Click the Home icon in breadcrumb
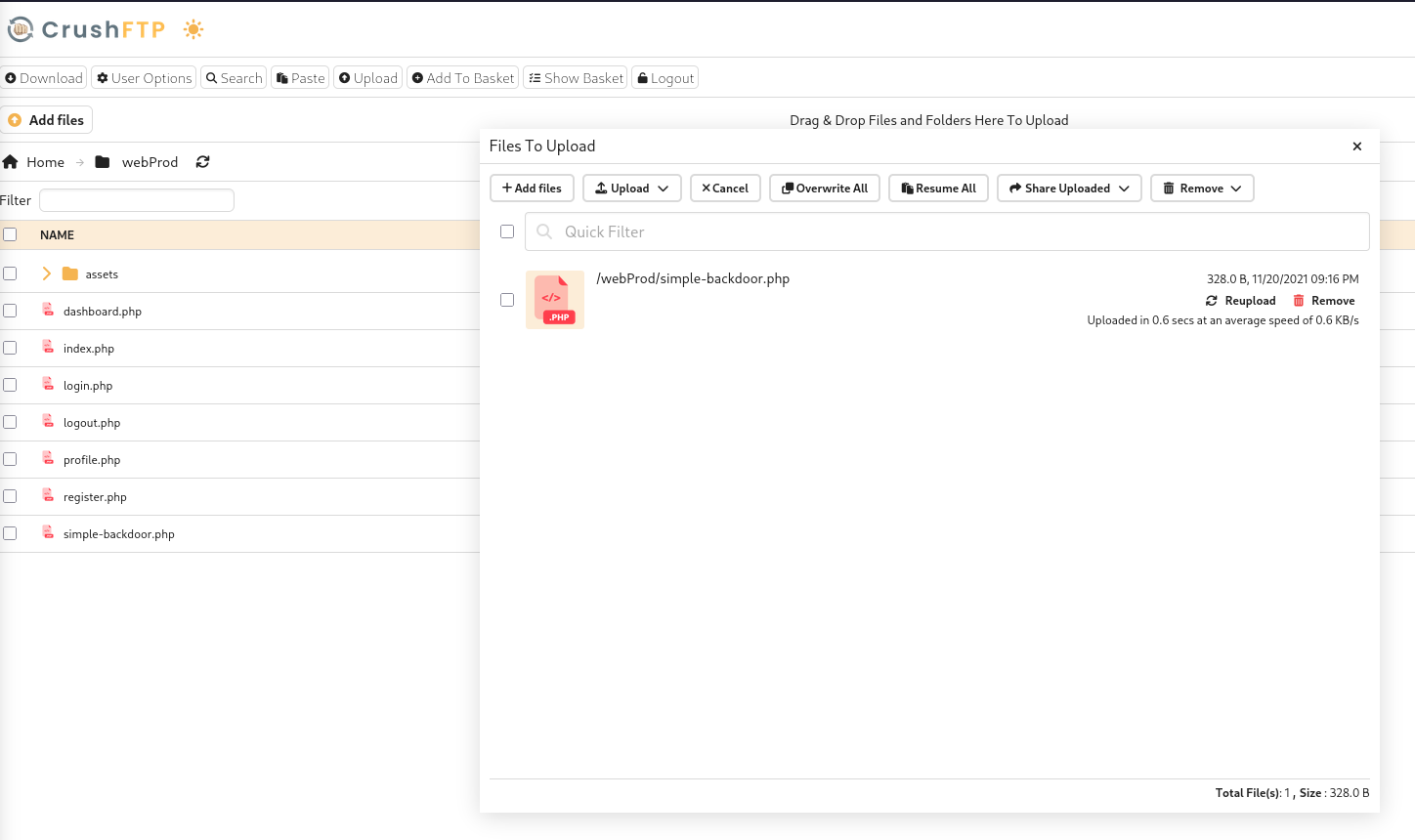The width and height of the screenshot is (1415, 840). pos(11,162)
